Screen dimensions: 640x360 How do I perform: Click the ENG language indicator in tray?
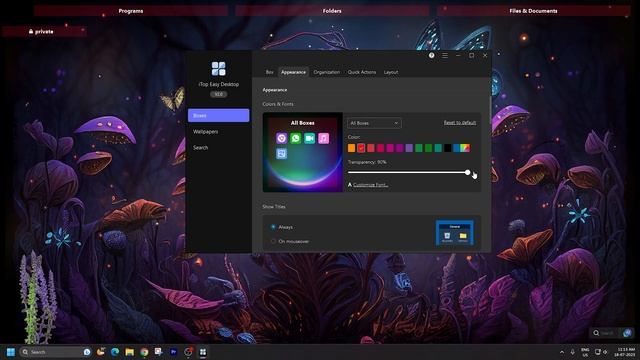pos(585,352)
